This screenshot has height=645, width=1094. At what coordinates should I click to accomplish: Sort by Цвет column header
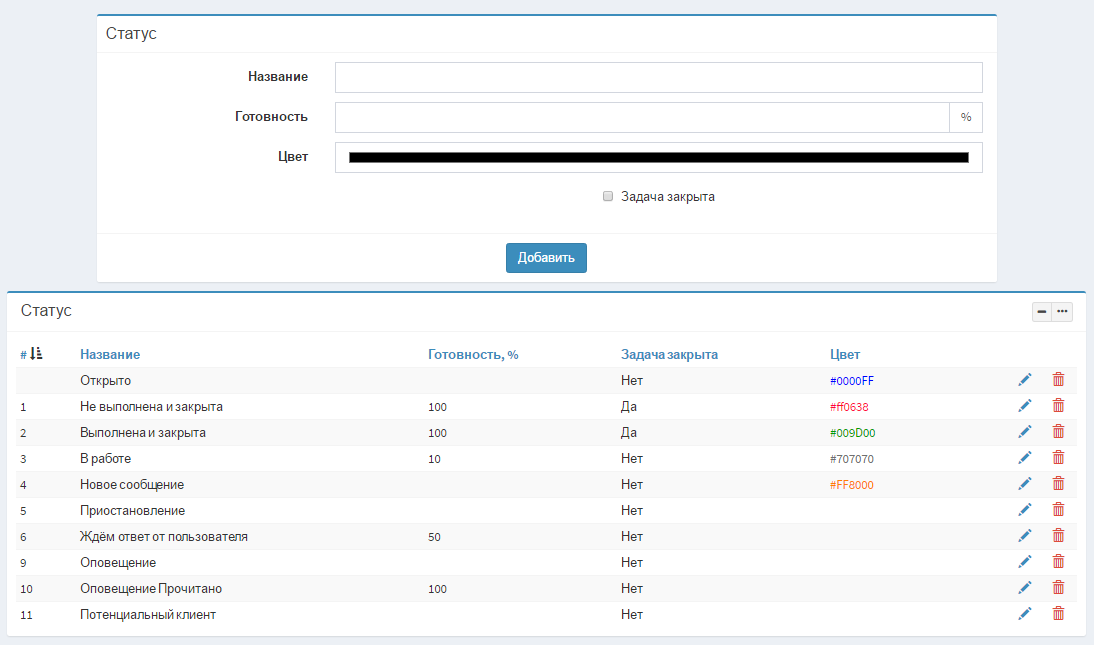[x=845, y=355]
